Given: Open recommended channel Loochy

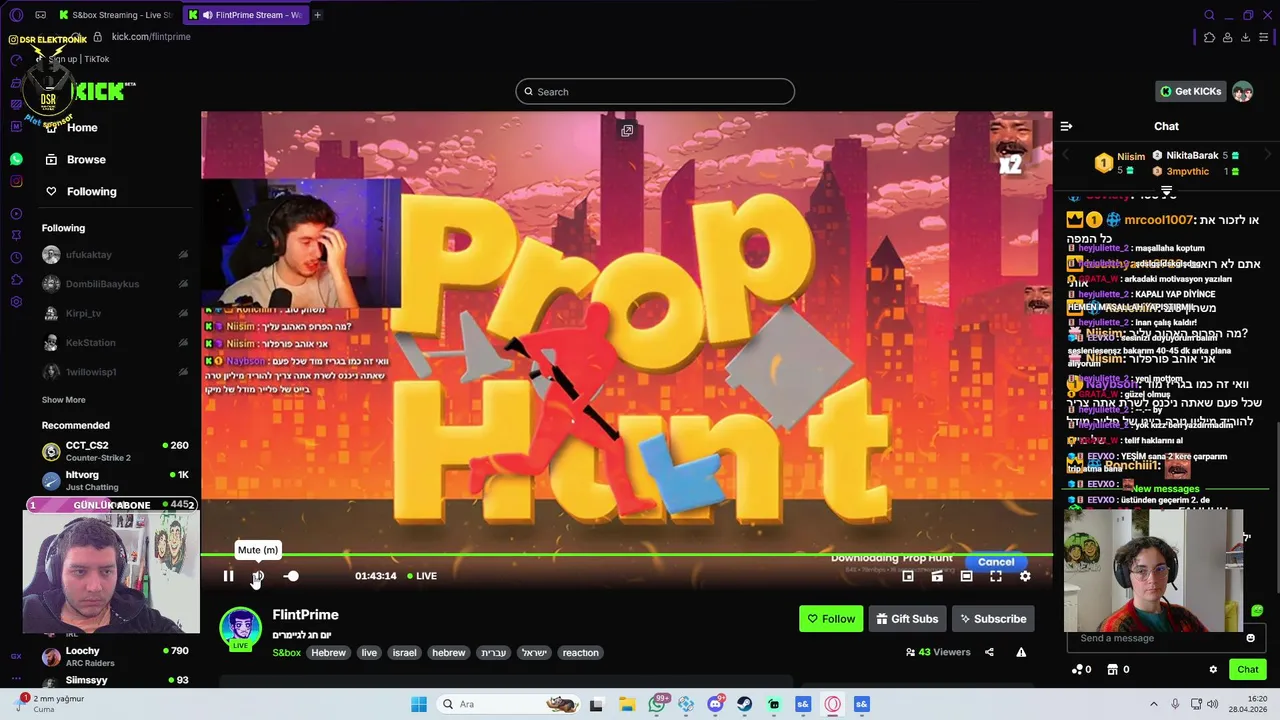Looking at the screenshot, I should pyautogui.click(x=115, y=656).
